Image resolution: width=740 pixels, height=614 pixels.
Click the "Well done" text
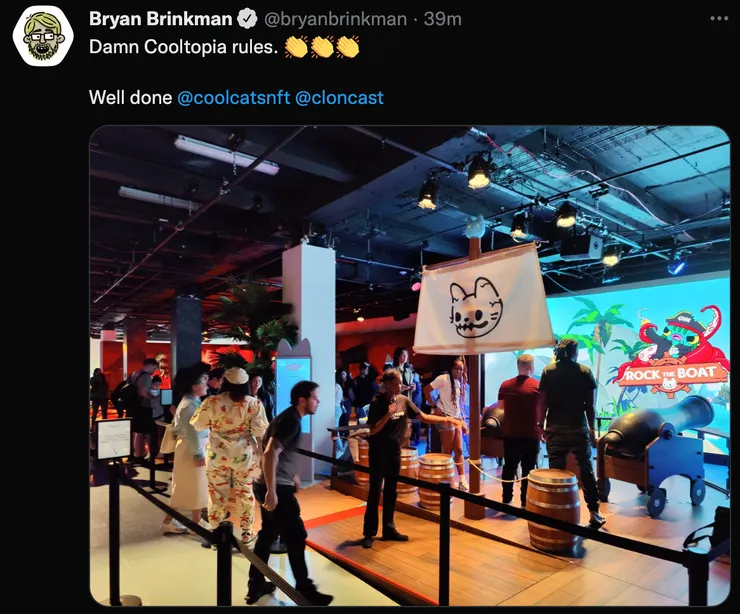[130, 98]
